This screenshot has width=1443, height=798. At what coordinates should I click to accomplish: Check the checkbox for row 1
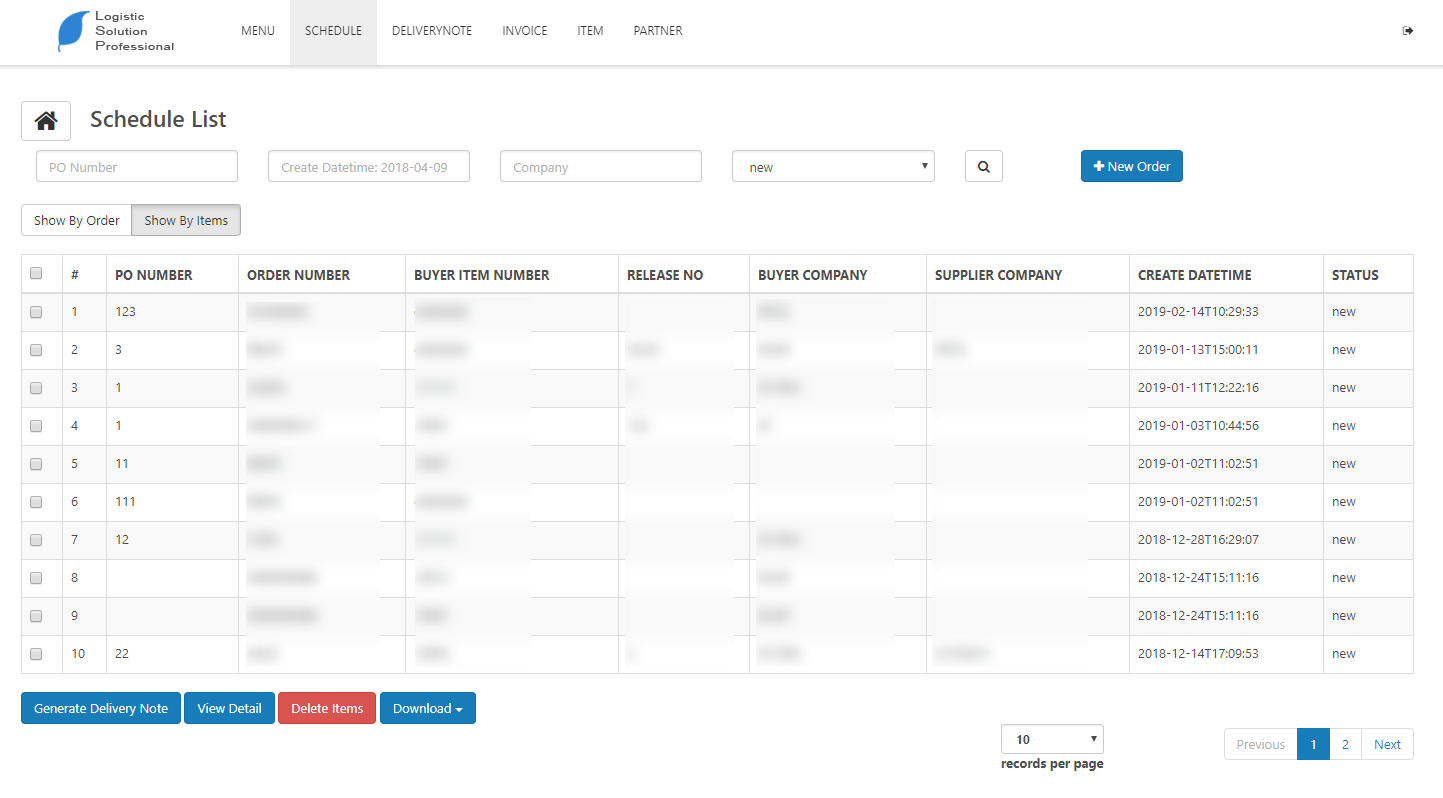(x=36, y=312)
